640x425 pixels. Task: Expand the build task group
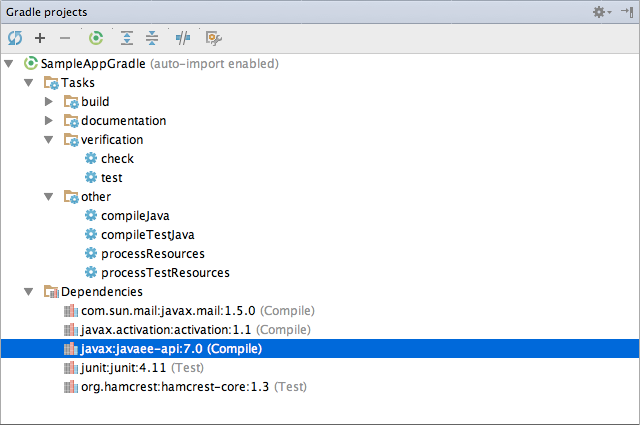[49, 102]
